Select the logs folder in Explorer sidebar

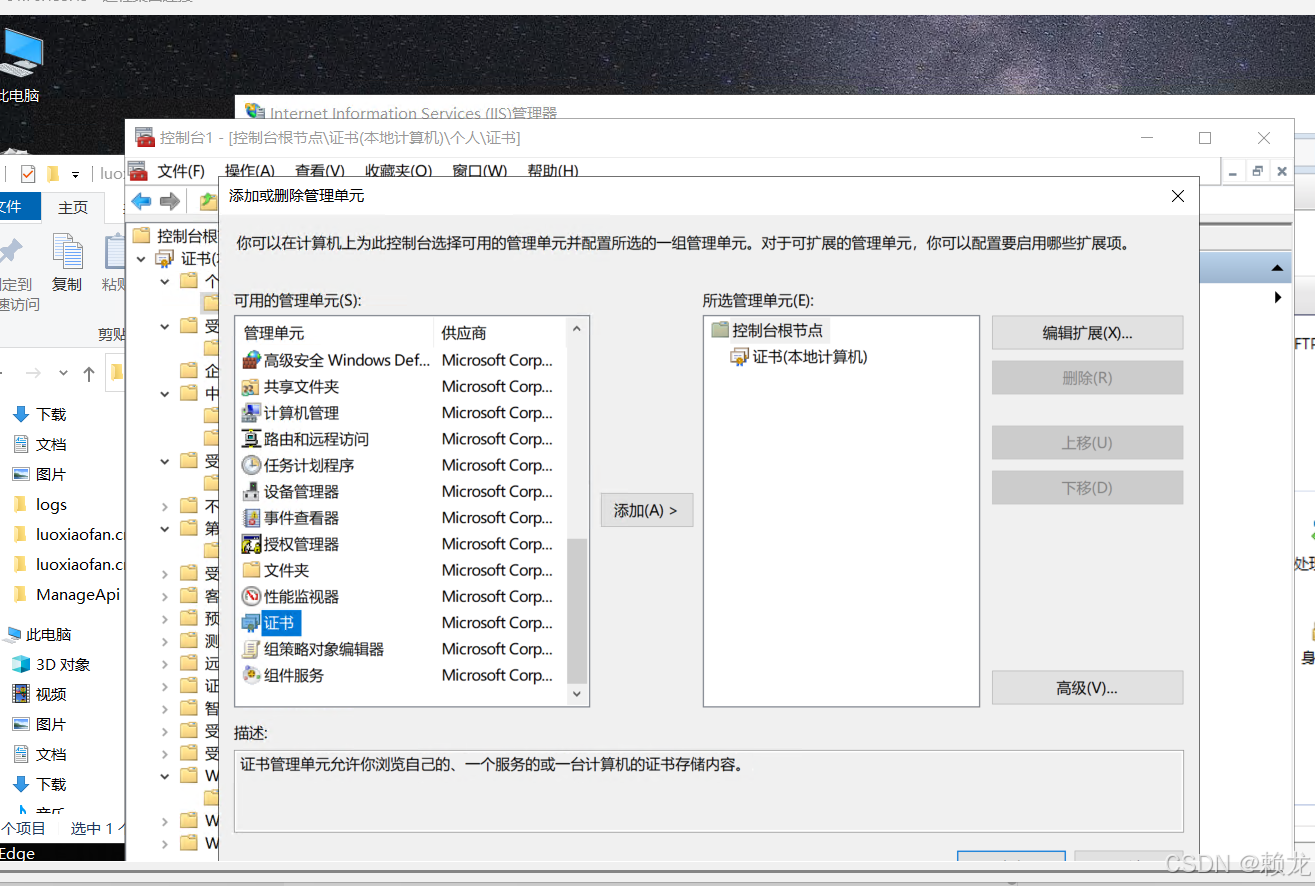coord(51,504)
